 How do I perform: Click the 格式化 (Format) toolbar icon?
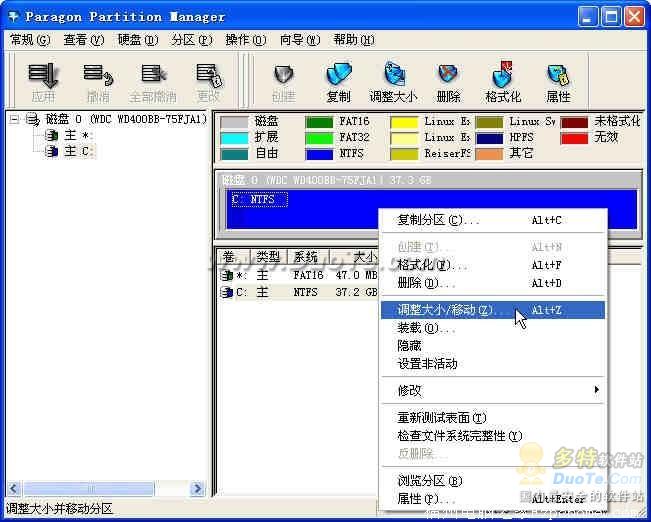point(503,75)
